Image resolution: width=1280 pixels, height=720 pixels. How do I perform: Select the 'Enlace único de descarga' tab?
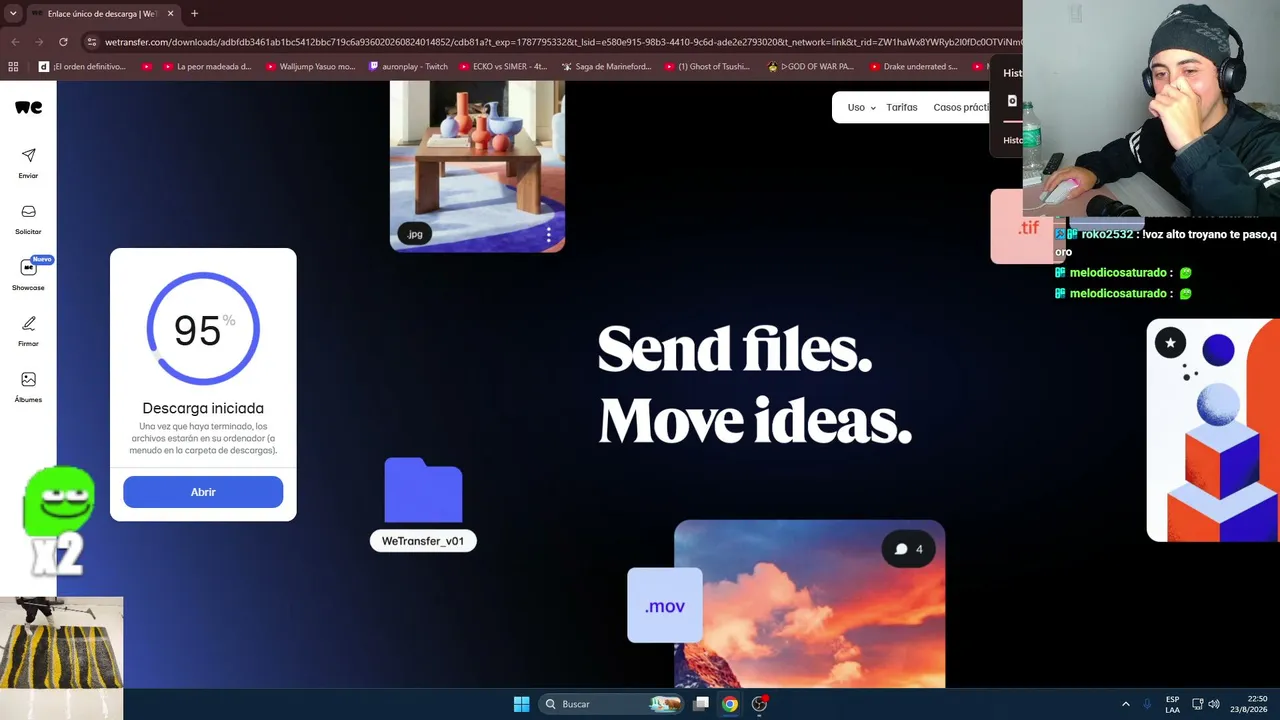click(x=103, y=14)
